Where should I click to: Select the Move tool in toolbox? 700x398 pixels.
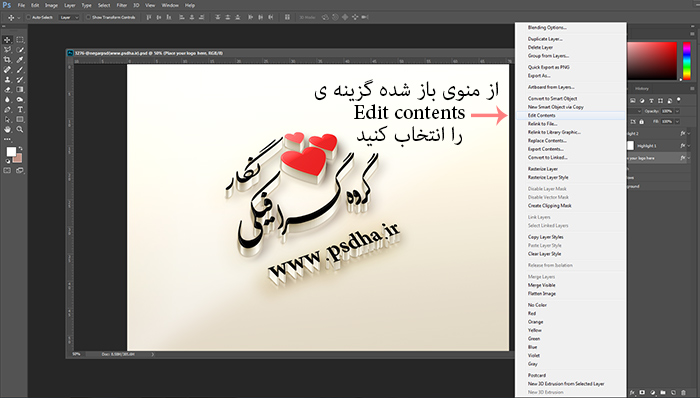click(x=7, y=40)
